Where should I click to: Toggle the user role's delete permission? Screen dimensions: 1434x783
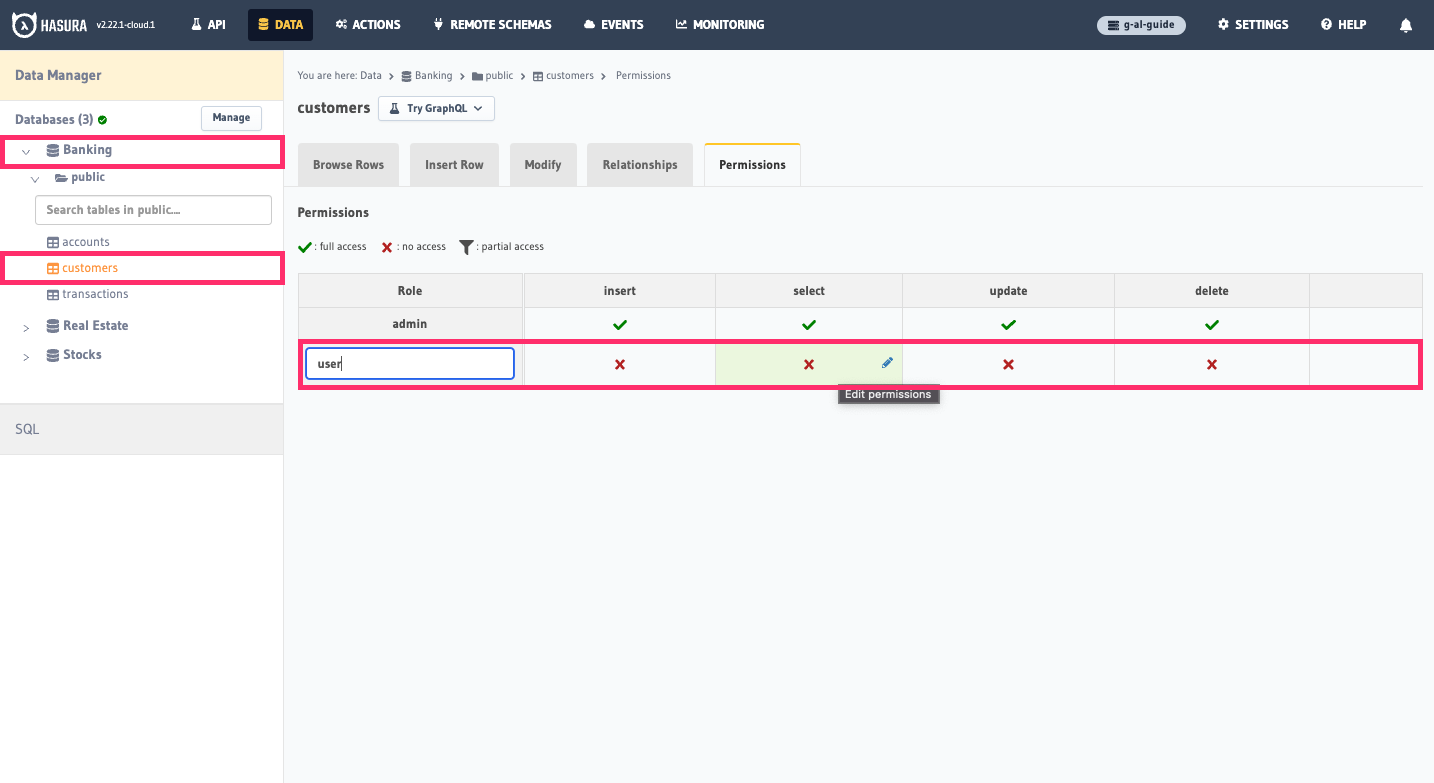click(1211, 363)
